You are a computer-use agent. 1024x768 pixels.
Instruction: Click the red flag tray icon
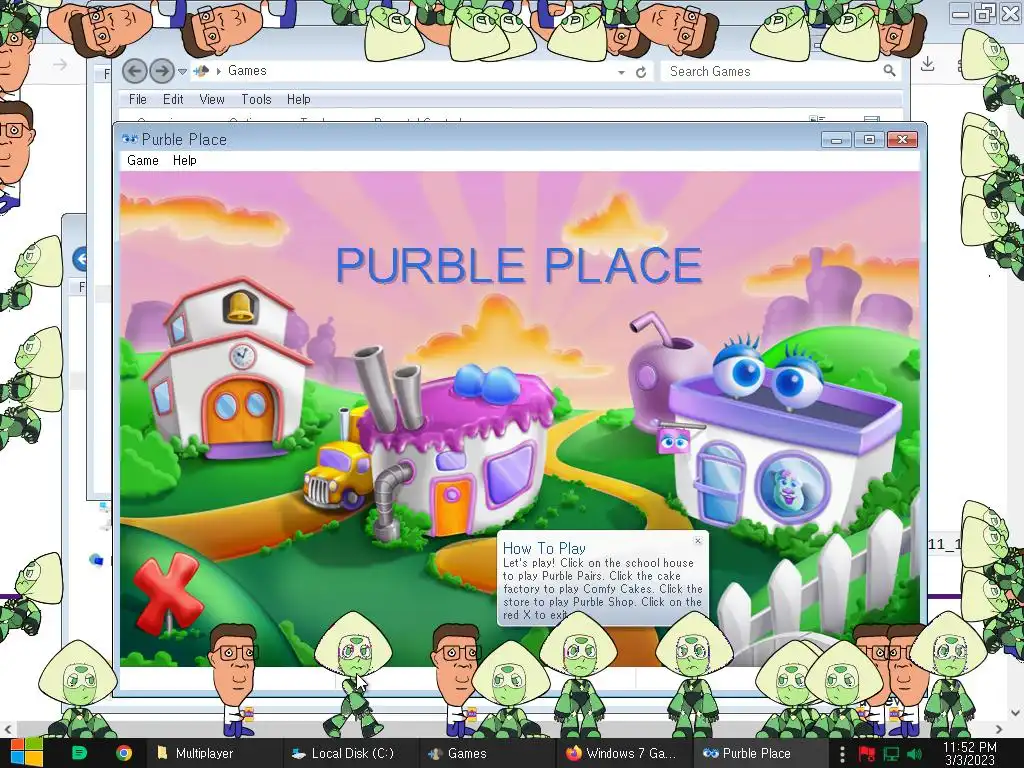[867, 754]
